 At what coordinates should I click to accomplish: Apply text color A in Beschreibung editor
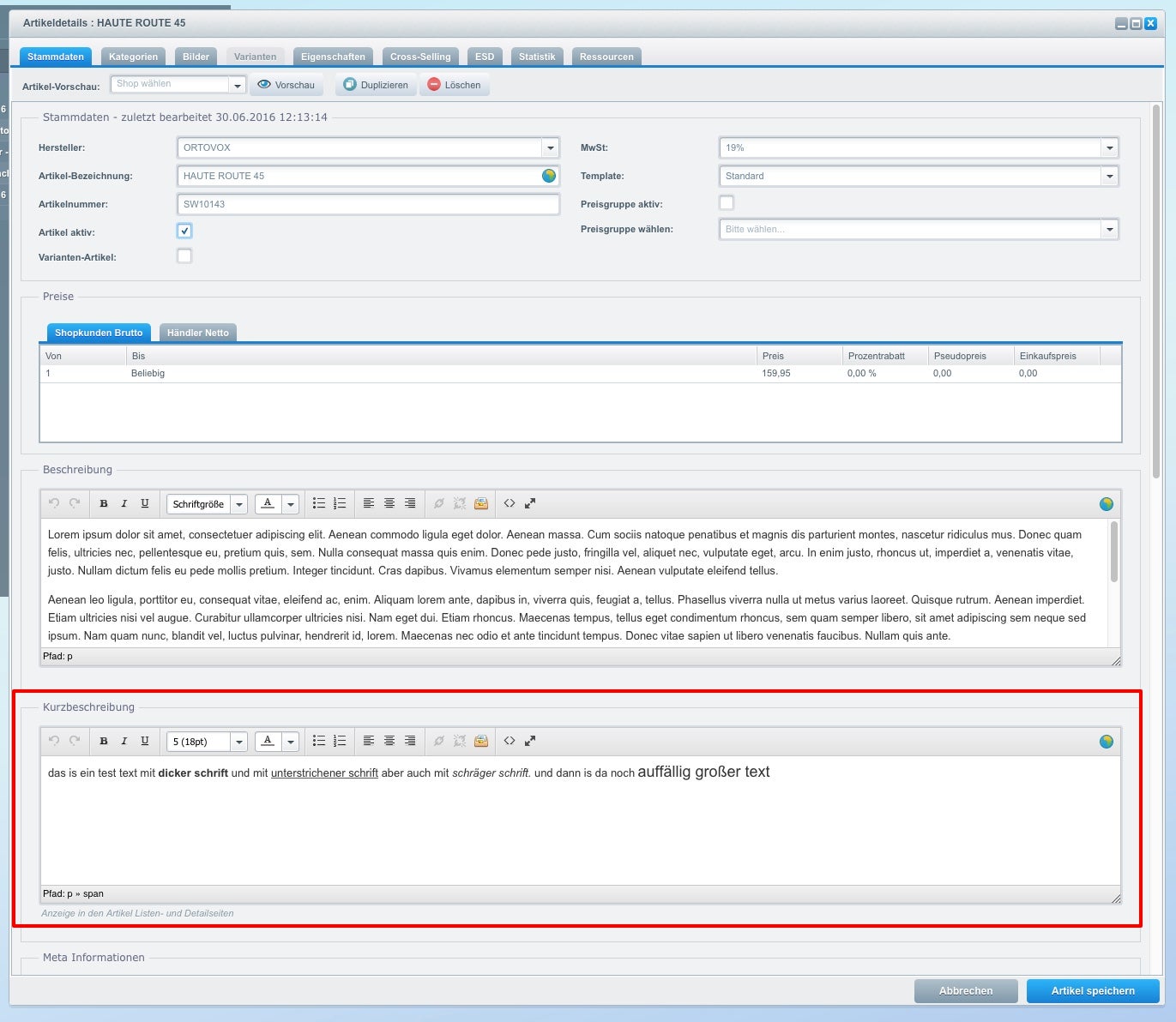tap(268, 504)
